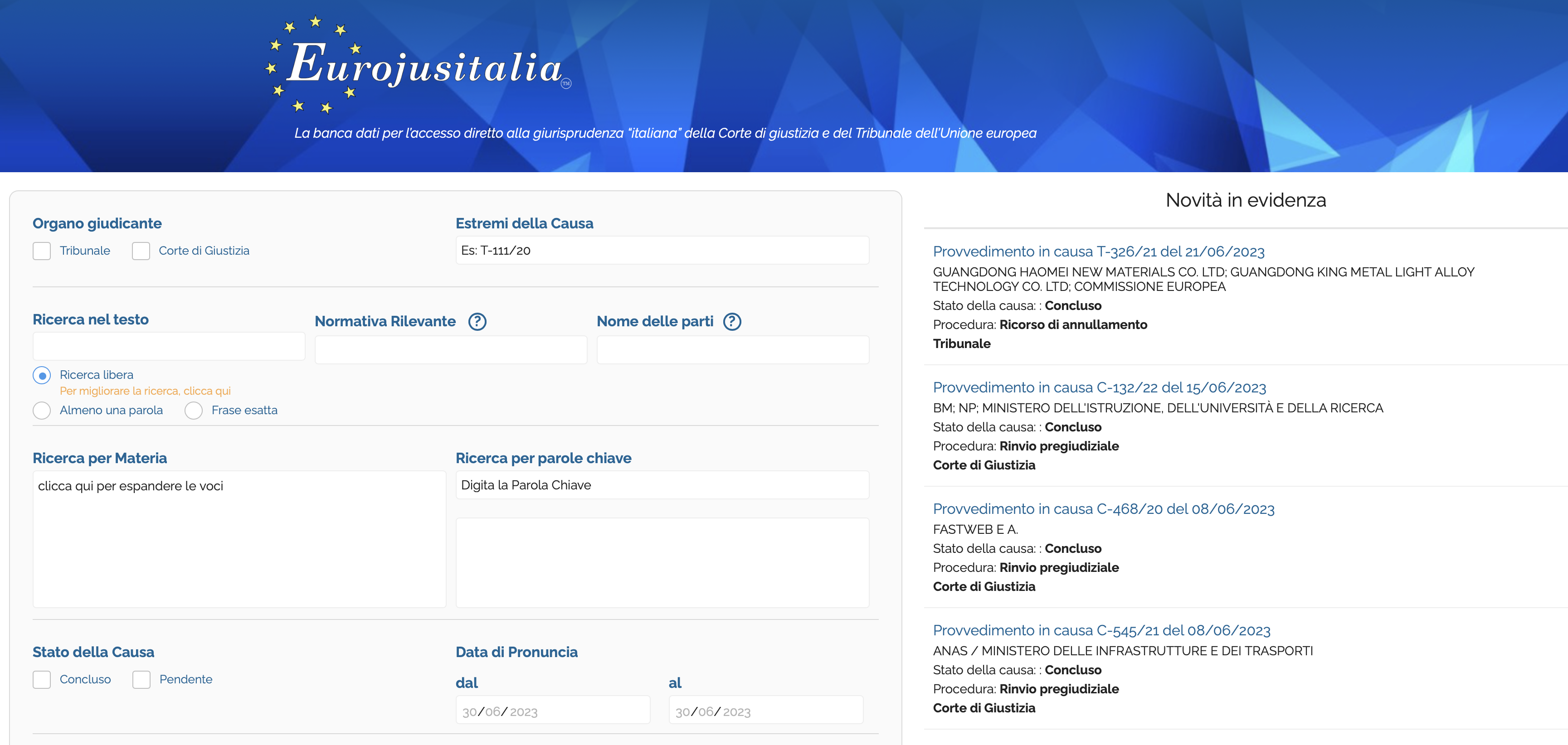The width and height of the screenshot is (1568, 745).
Task: Click the Organo giudicante heading
Action: (97, 223)
